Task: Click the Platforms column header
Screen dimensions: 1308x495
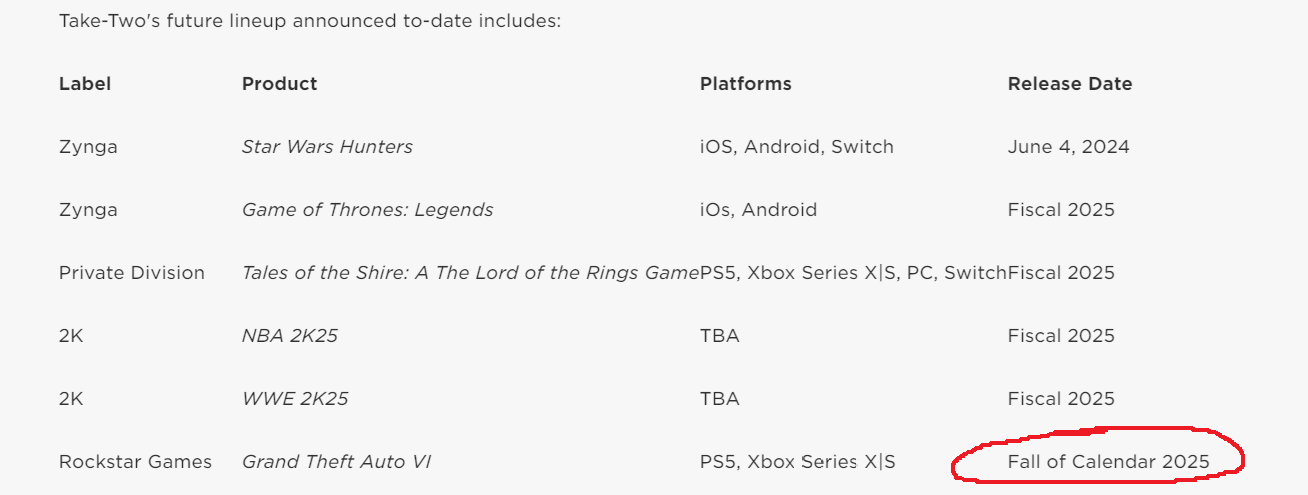Action: point(745,84)
